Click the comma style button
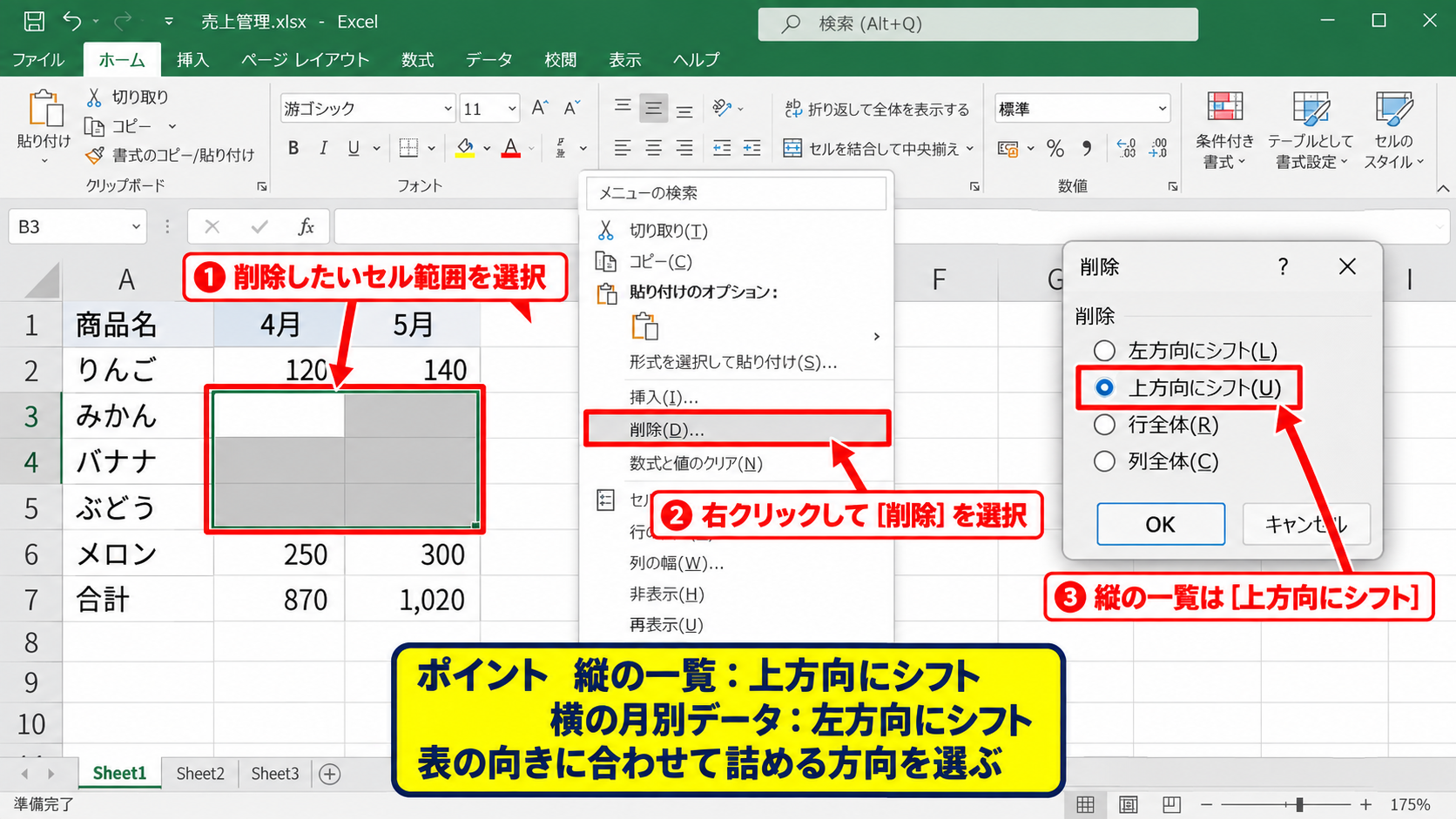Screen dimensions: 1456x819 click(1087, 148)
